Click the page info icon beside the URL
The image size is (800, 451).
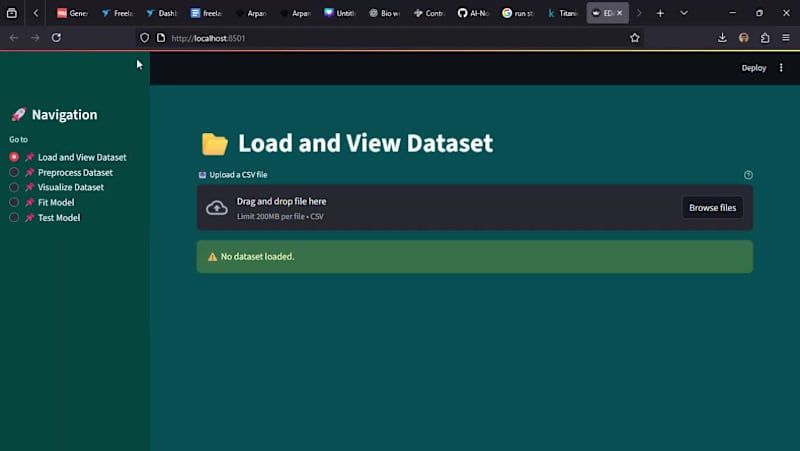click(x=161, y=38)
